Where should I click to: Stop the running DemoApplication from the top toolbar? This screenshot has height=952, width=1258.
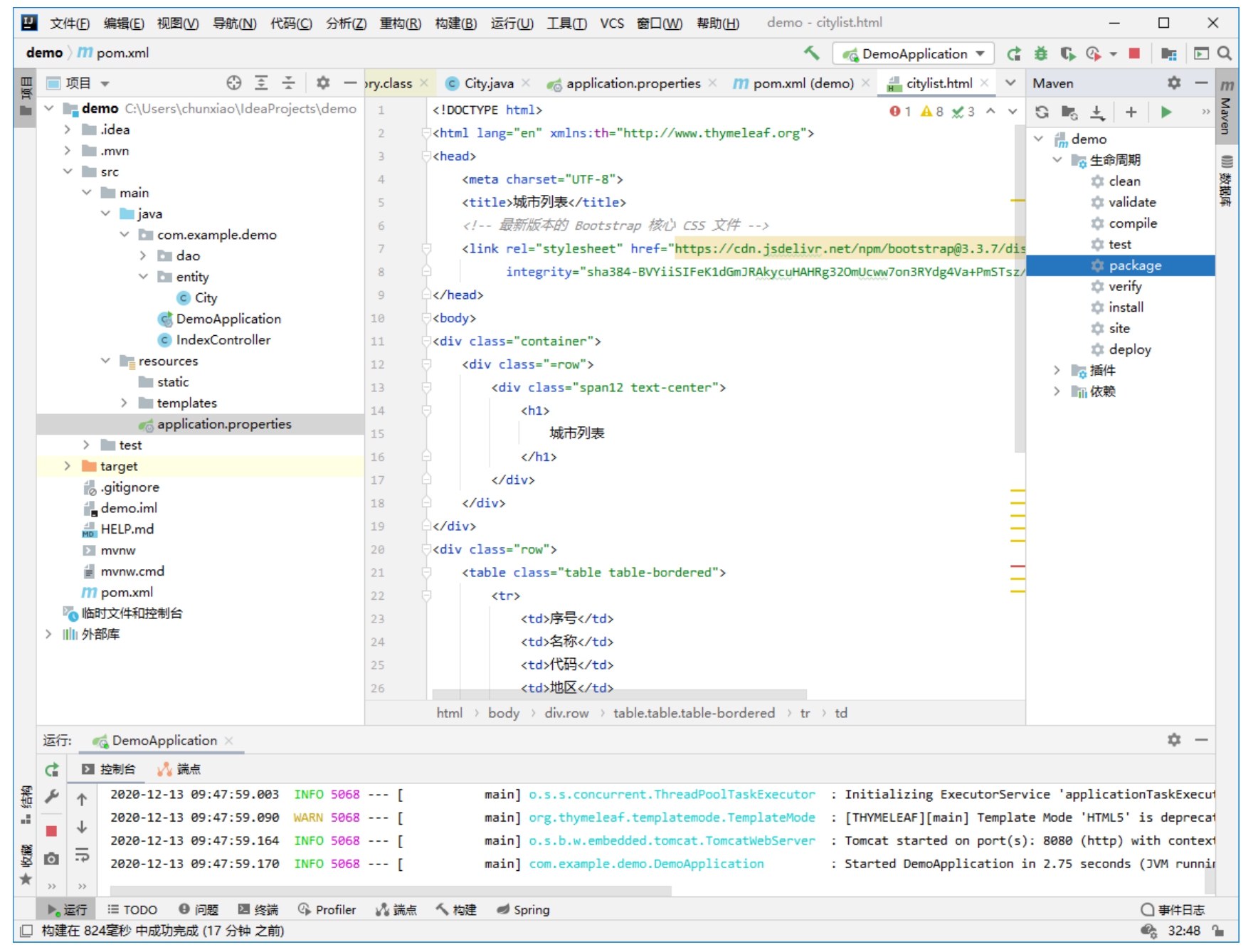(x=1134, y=53)
